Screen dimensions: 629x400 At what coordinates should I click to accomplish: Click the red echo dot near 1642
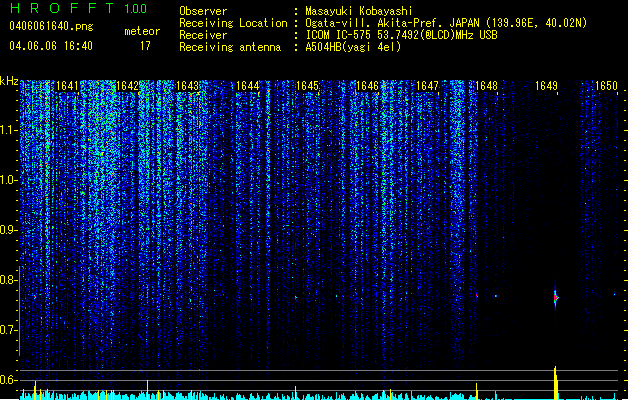[147, 295]
